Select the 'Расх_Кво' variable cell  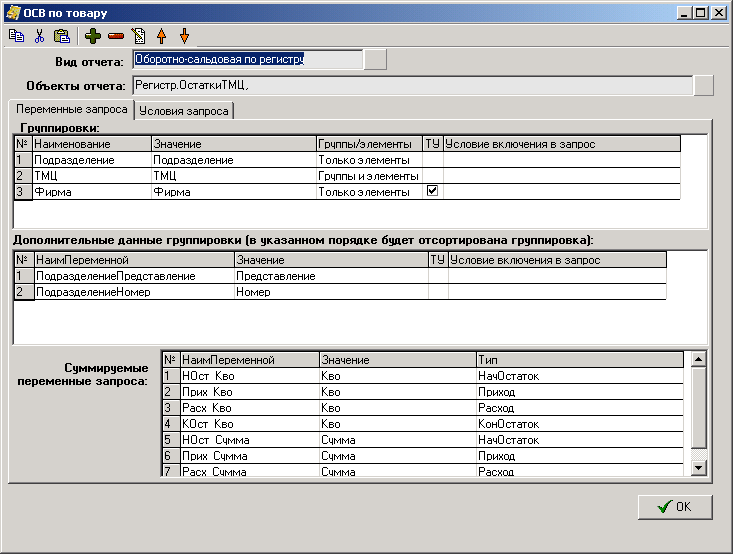(x=250, y=408)
